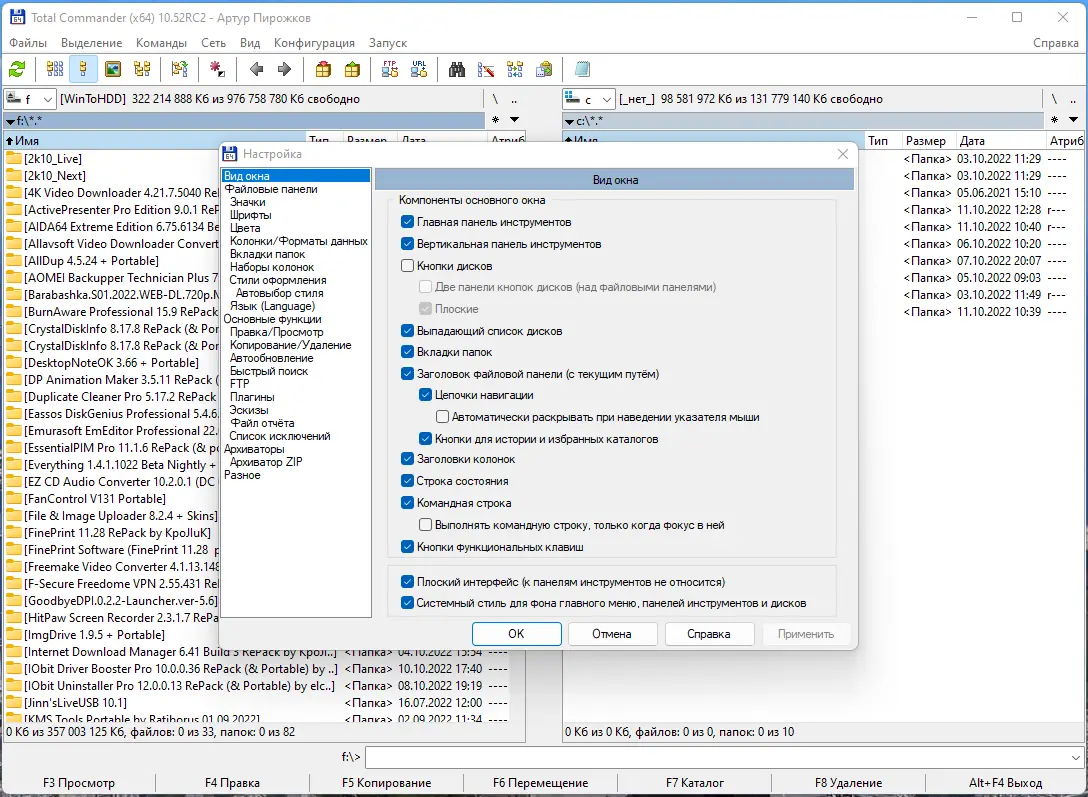Open the Запуск menu
The width and height of the screenshot is (1088, 797).
click(388, 43)
